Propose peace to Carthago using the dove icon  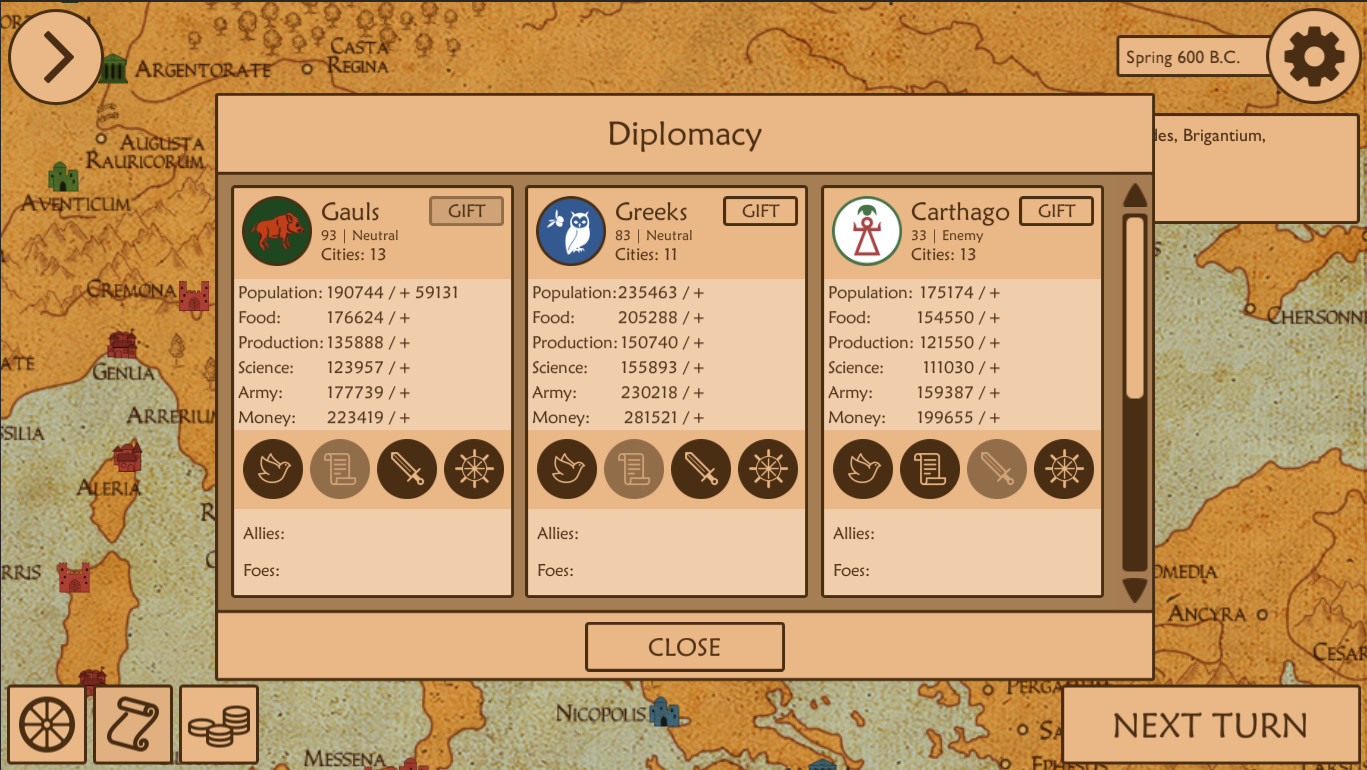[863, 469]
